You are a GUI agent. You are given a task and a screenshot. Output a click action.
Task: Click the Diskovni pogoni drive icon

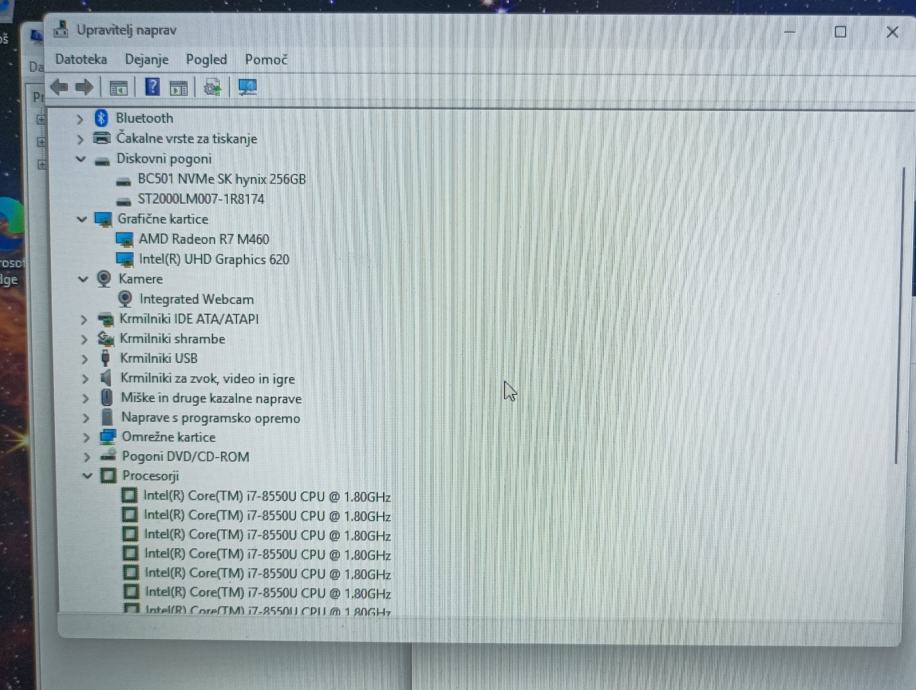pyautogui.click(x=102, y=160)
